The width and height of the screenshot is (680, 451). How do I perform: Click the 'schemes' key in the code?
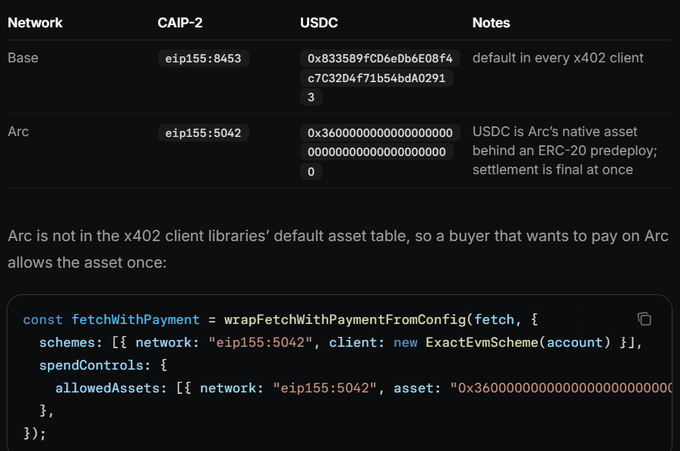67,343
